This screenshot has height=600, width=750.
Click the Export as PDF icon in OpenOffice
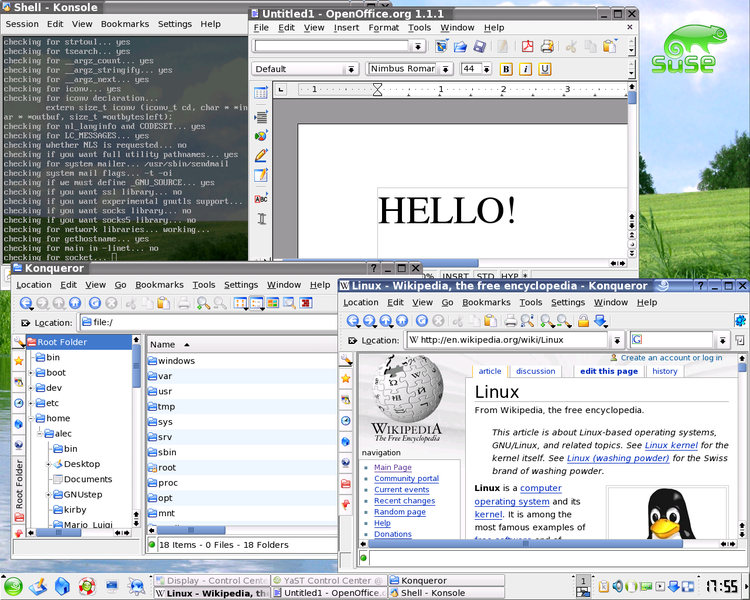pyautogui.click(x=527, y=46)
